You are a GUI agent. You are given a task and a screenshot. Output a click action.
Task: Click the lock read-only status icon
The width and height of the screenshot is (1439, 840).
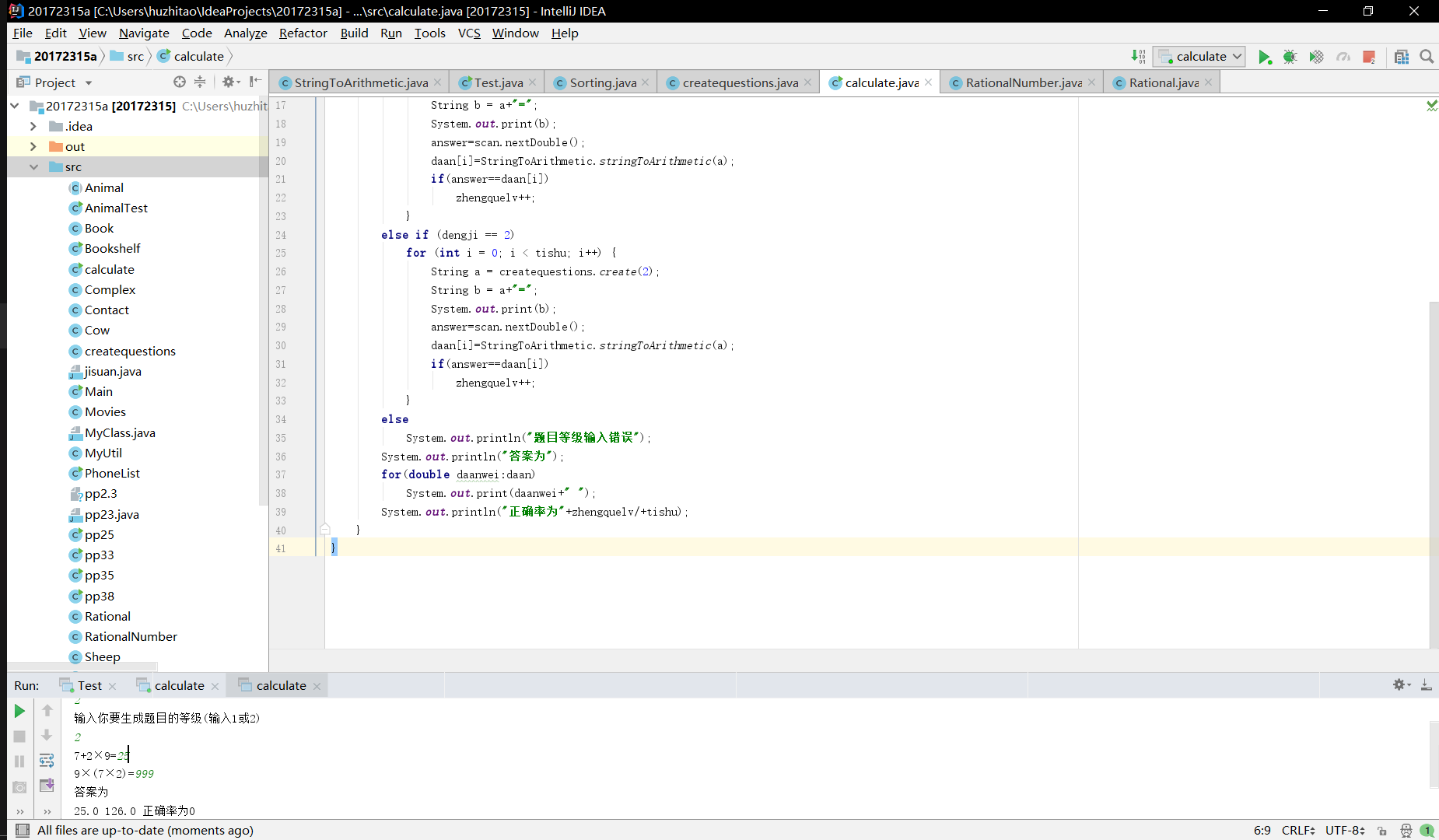(1381, 831)
